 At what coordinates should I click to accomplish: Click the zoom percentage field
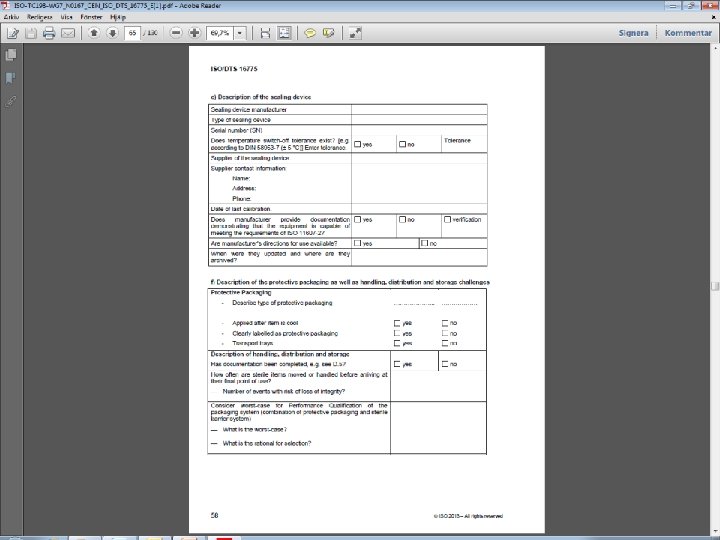tap(220, 33)
